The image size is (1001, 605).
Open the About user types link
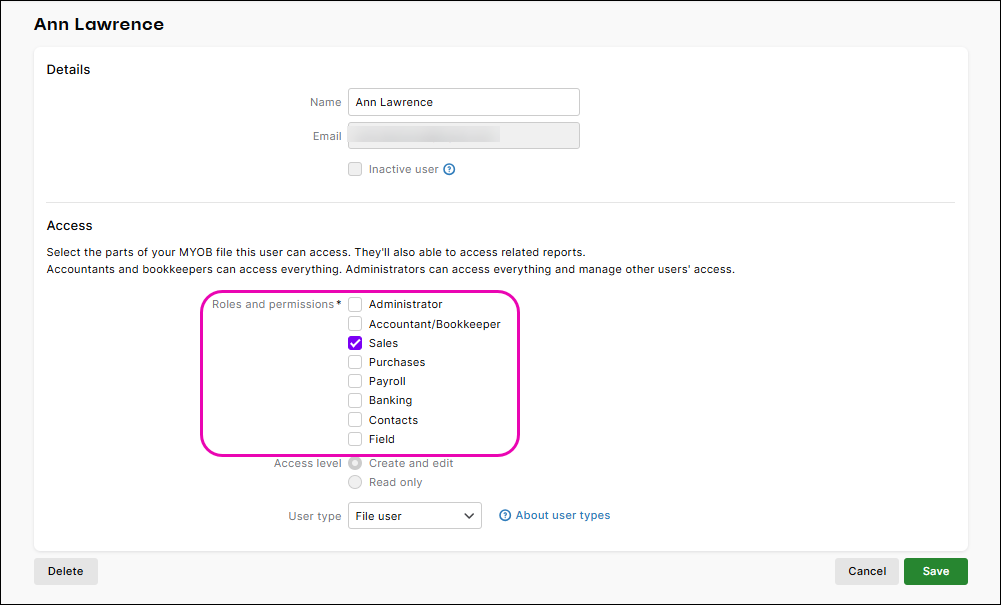click(x=562, y=516)
